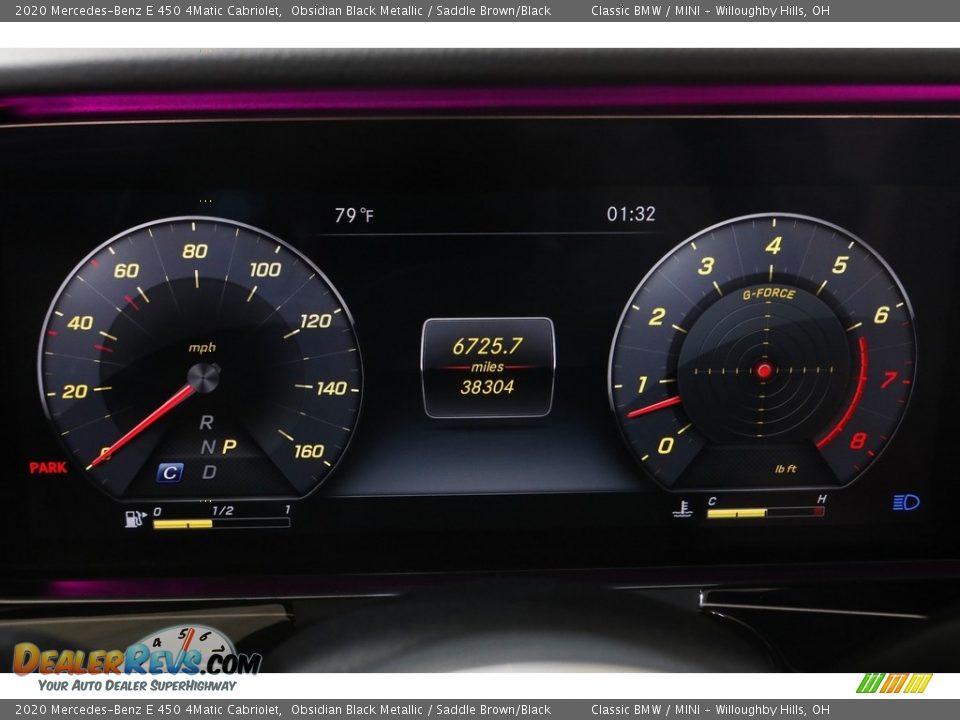Click the fuel level gauge bar
The height and width of the screenshot is (720, 960).
tap(221, 523)
